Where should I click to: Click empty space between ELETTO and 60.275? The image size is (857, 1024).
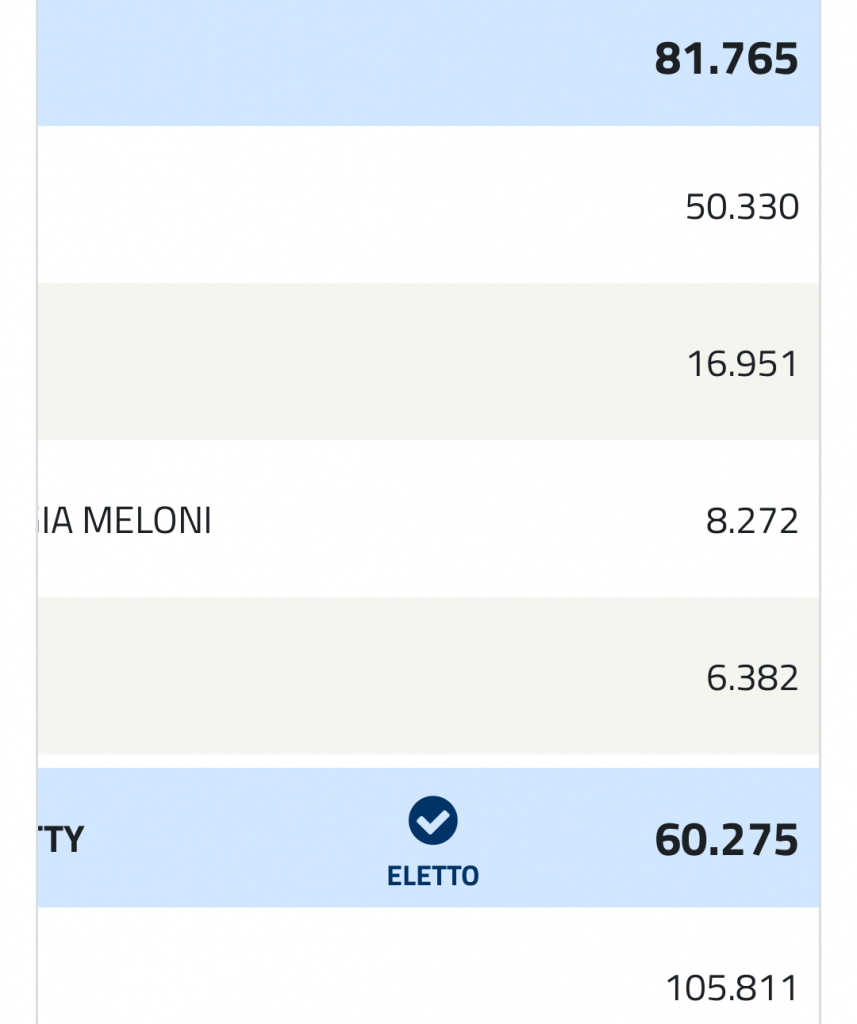(565, 839)
